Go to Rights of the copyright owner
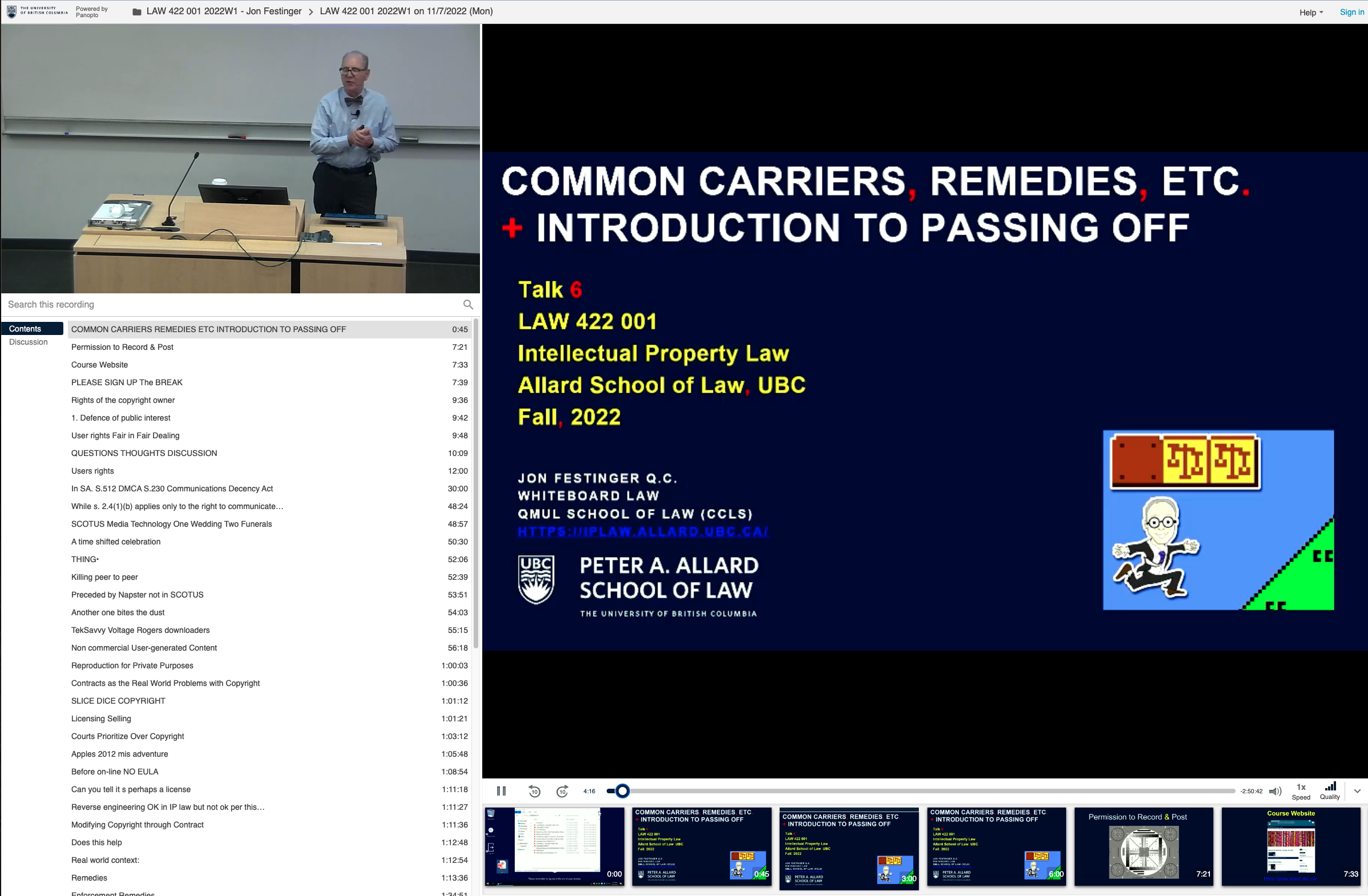Screen dimensions: 1368x896 coord(269,400)
